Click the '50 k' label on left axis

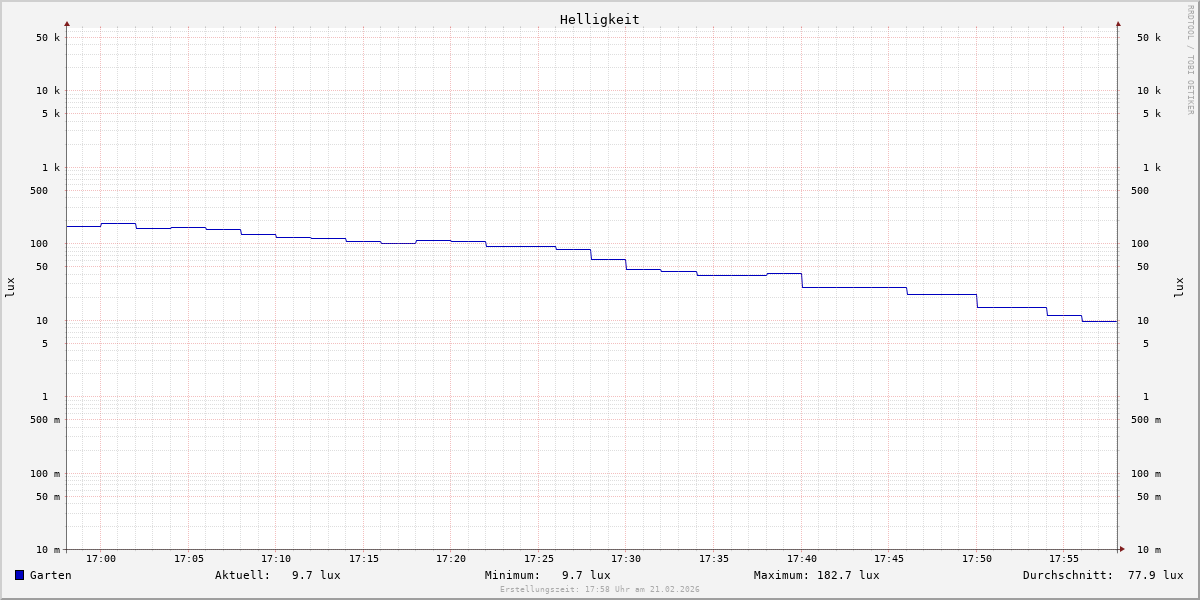(x=48, y=37)
